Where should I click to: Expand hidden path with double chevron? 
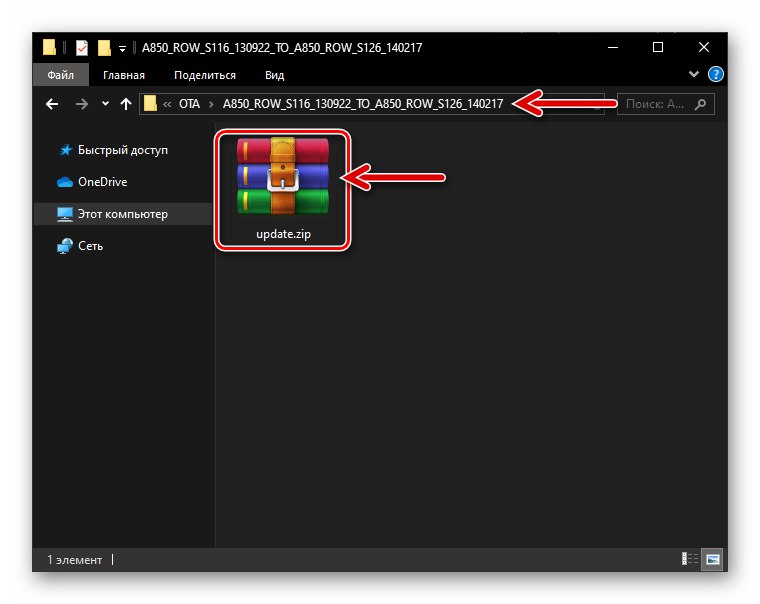(x=167, y=104)
